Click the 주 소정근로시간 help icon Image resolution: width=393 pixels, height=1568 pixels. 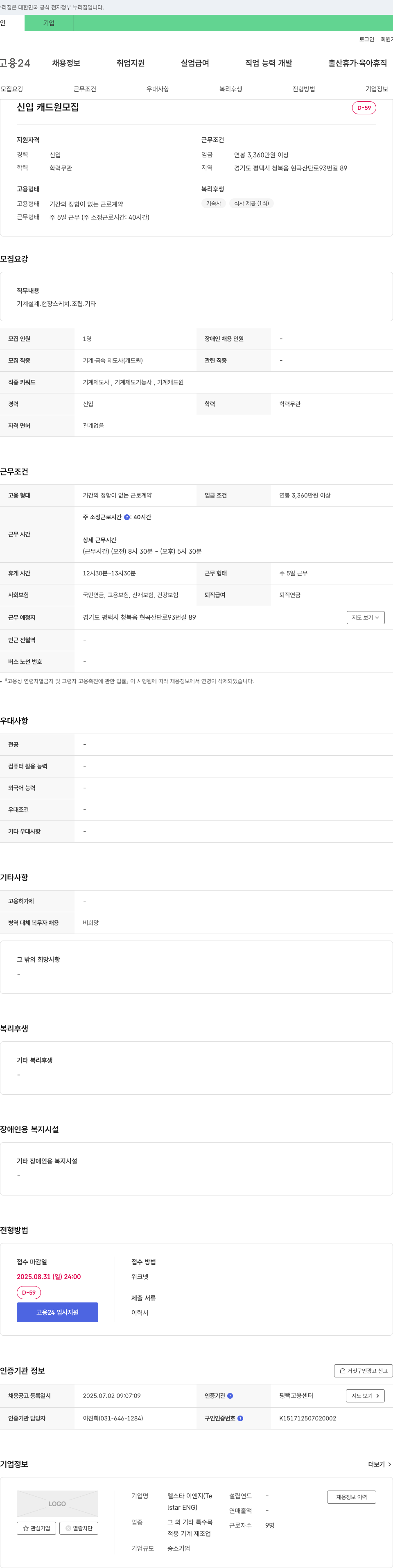(126, 517)
